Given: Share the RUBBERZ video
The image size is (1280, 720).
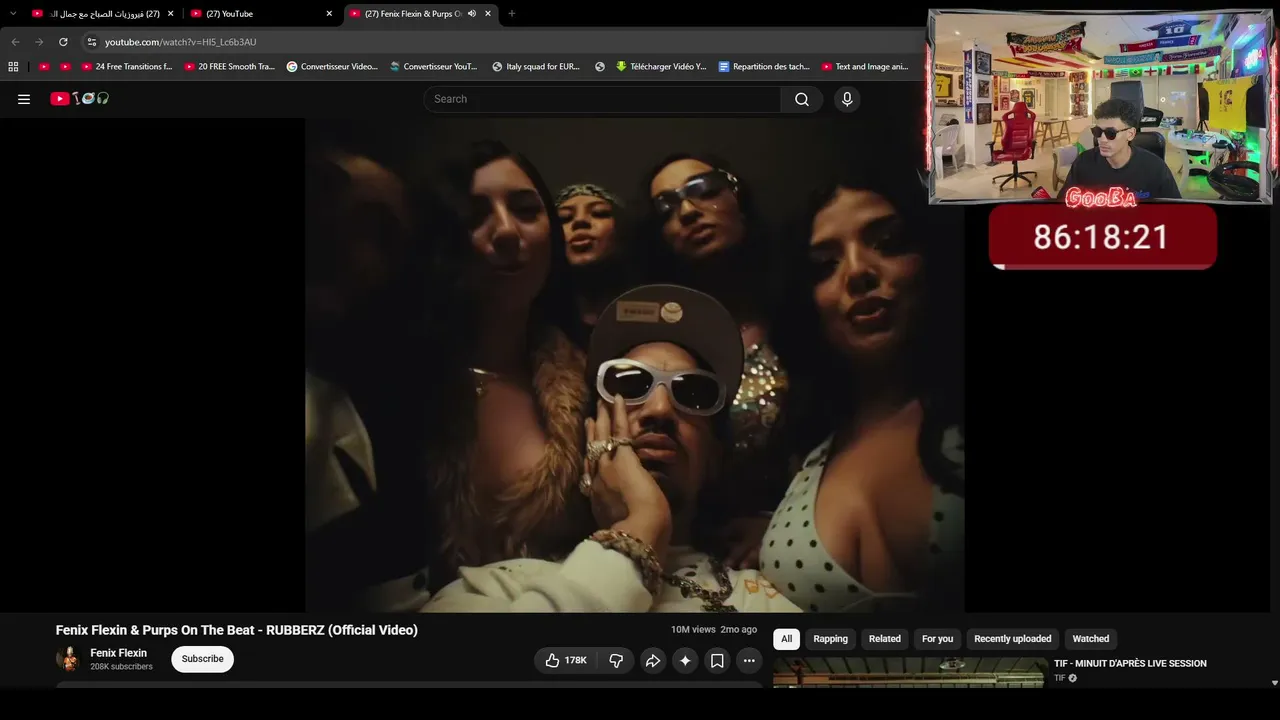Looking at the screenshot, I should (x=653, y=660).
